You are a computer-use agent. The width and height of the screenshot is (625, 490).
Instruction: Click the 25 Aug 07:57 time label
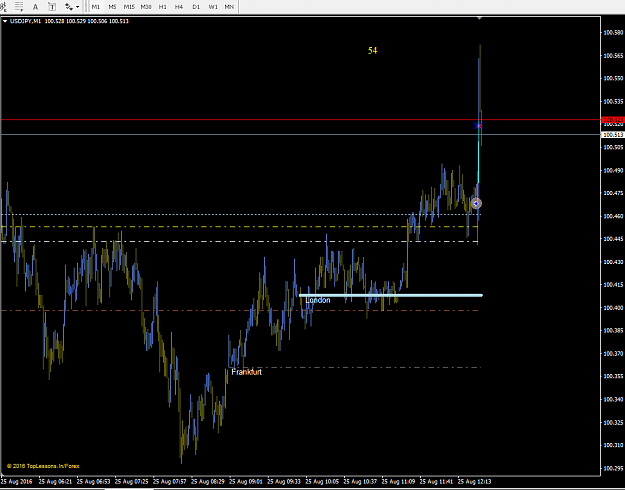170,482
